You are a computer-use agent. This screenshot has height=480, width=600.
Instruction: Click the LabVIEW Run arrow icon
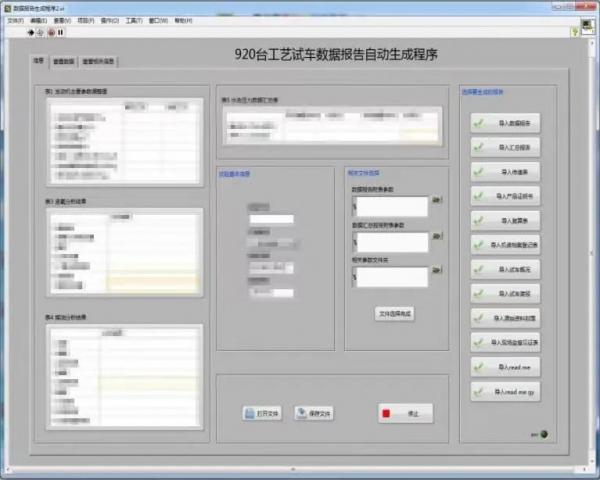[30, 31]
